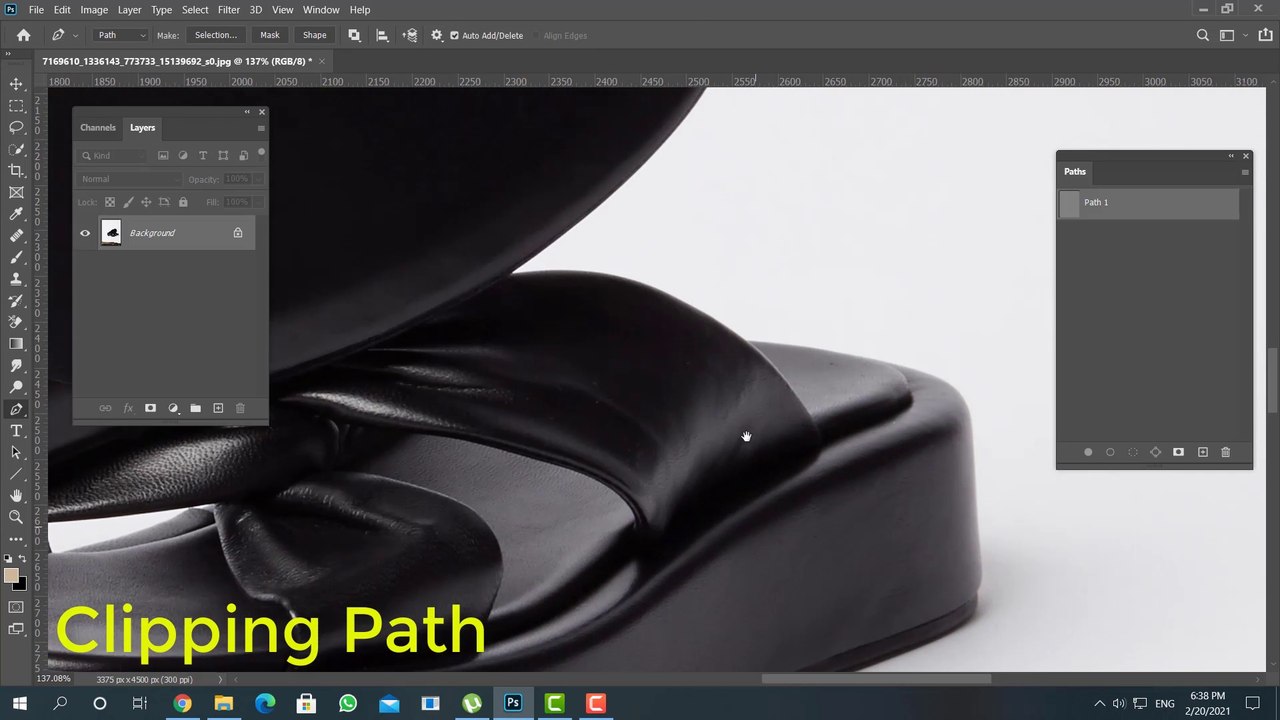Create new path in Paths panel
This screenshot has width=1280, height=720.
[x=1203, y=452]
